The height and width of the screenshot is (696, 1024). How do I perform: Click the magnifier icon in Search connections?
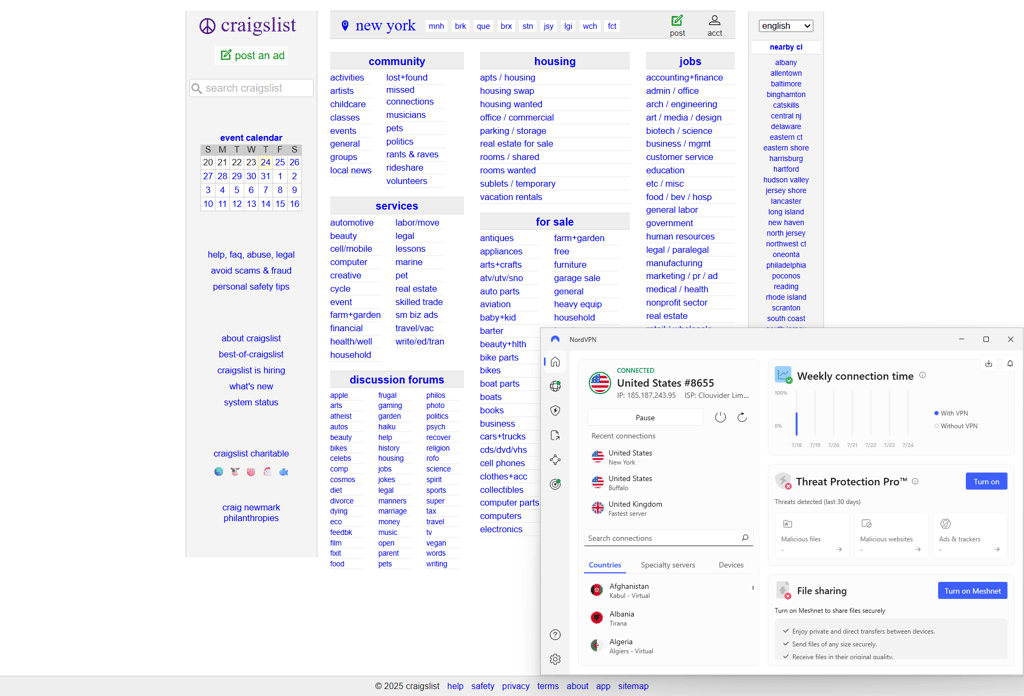point(745,537)
